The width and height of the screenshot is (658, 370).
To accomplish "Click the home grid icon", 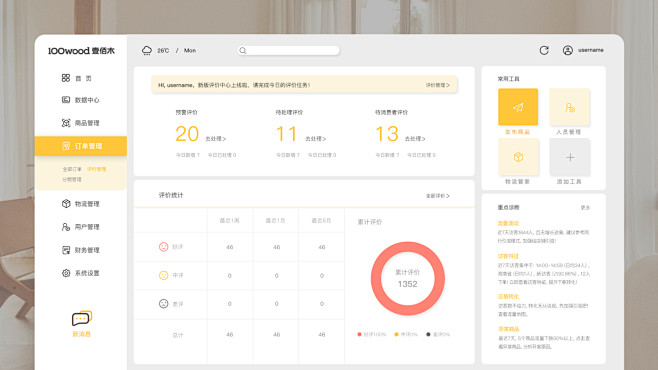I will click(x=66, y=78).
